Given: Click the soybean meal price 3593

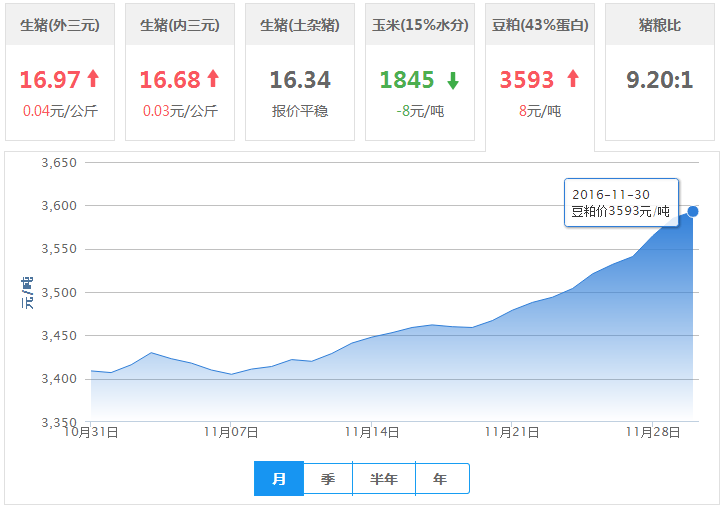Looking at the screenshot, I should 527,80.
